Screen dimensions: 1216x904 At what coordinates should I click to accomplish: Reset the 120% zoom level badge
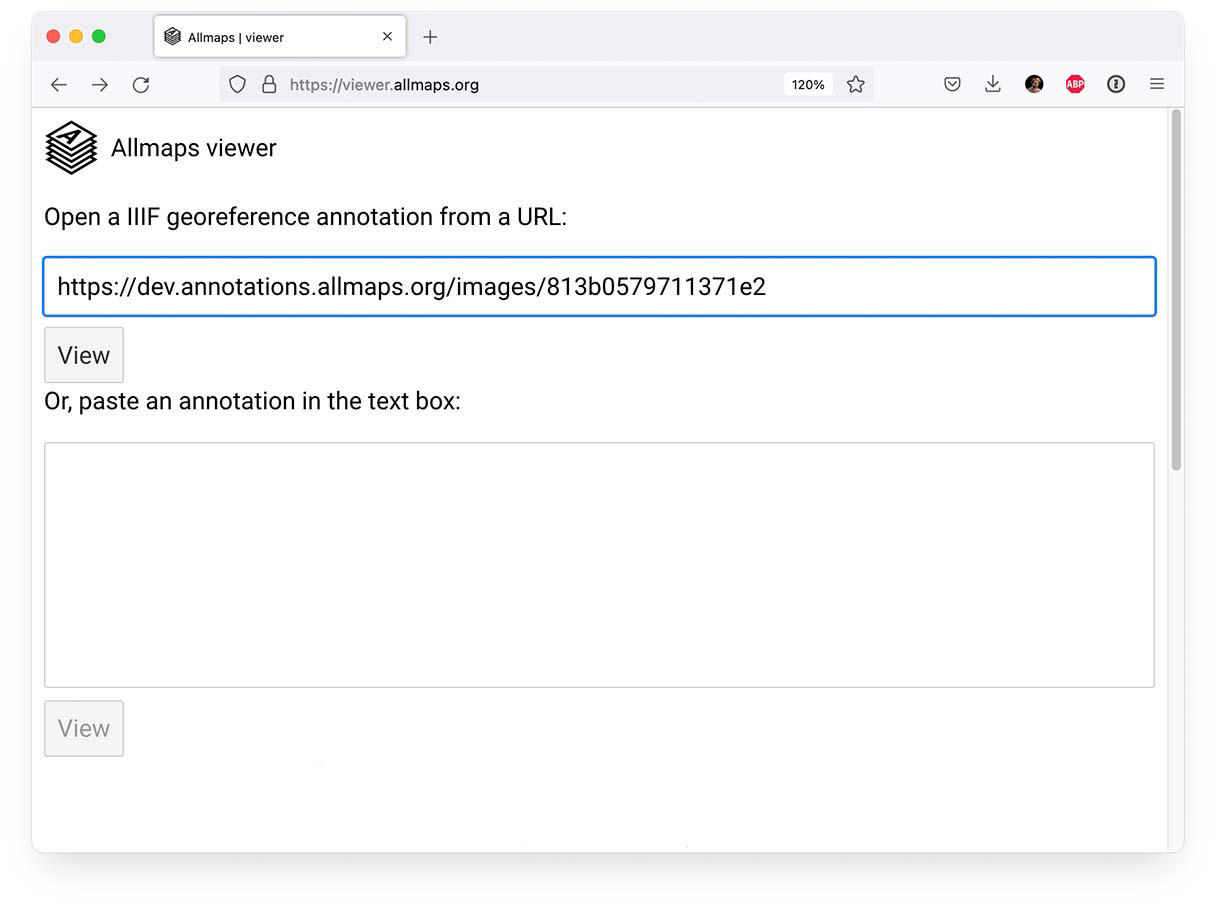coord(808,85)
